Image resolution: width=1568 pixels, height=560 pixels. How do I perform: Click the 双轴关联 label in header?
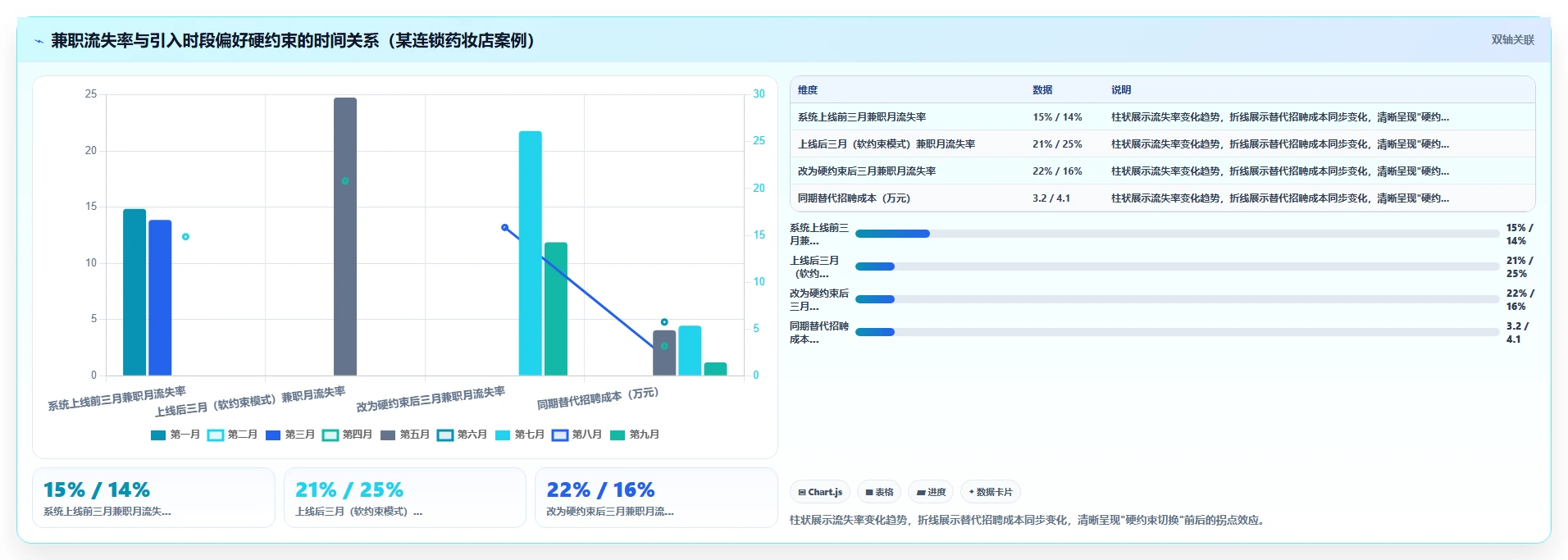pos(1512,40)
